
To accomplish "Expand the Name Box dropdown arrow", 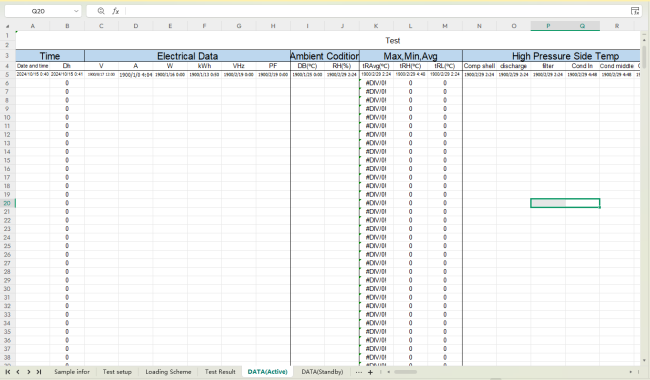I will pyautogui.click(x=76, y=11).
